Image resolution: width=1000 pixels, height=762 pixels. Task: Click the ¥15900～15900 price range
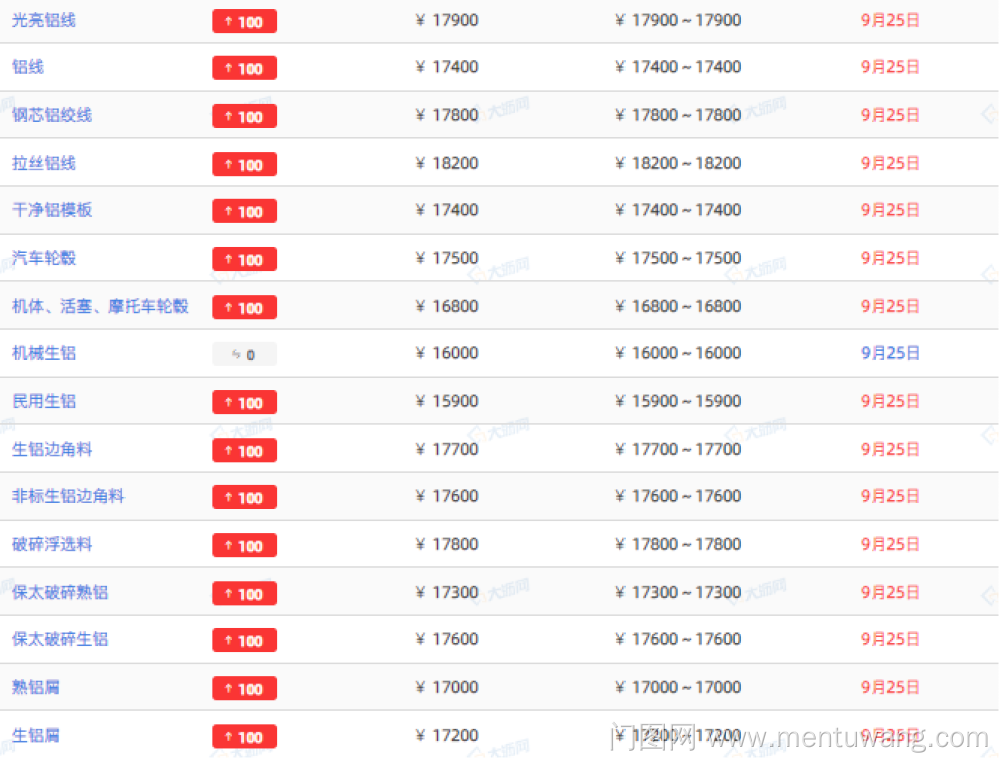coord(678,401)
